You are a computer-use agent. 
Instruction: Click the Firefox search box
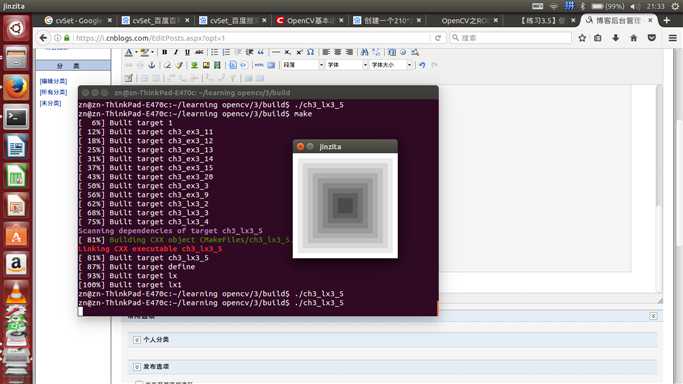click(x=511, y=38)
